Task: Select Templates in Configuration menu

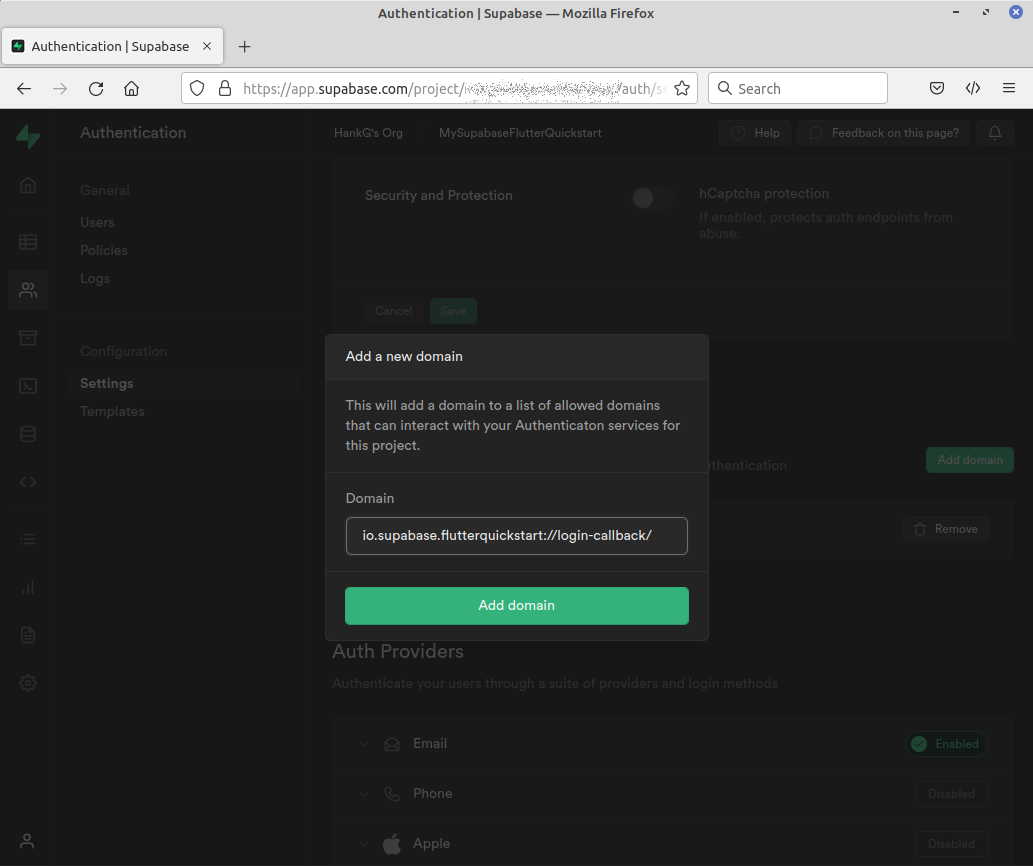Action: 112,411
